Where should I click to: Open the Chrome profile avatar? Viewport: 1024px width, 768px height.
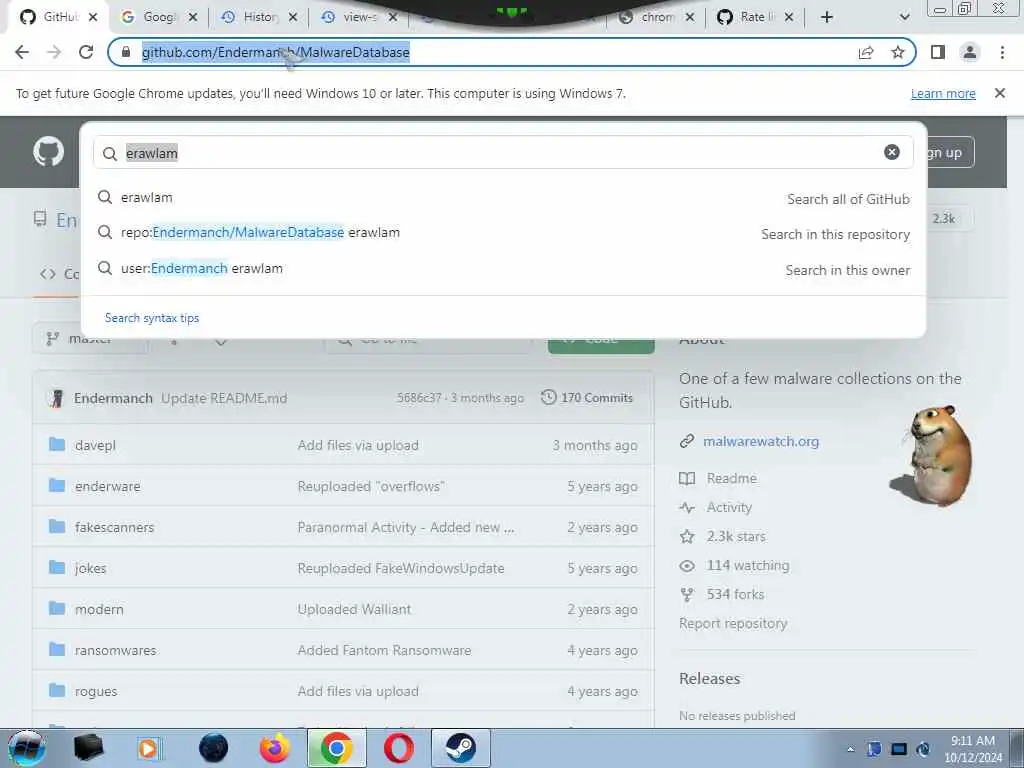pos(970,52)
